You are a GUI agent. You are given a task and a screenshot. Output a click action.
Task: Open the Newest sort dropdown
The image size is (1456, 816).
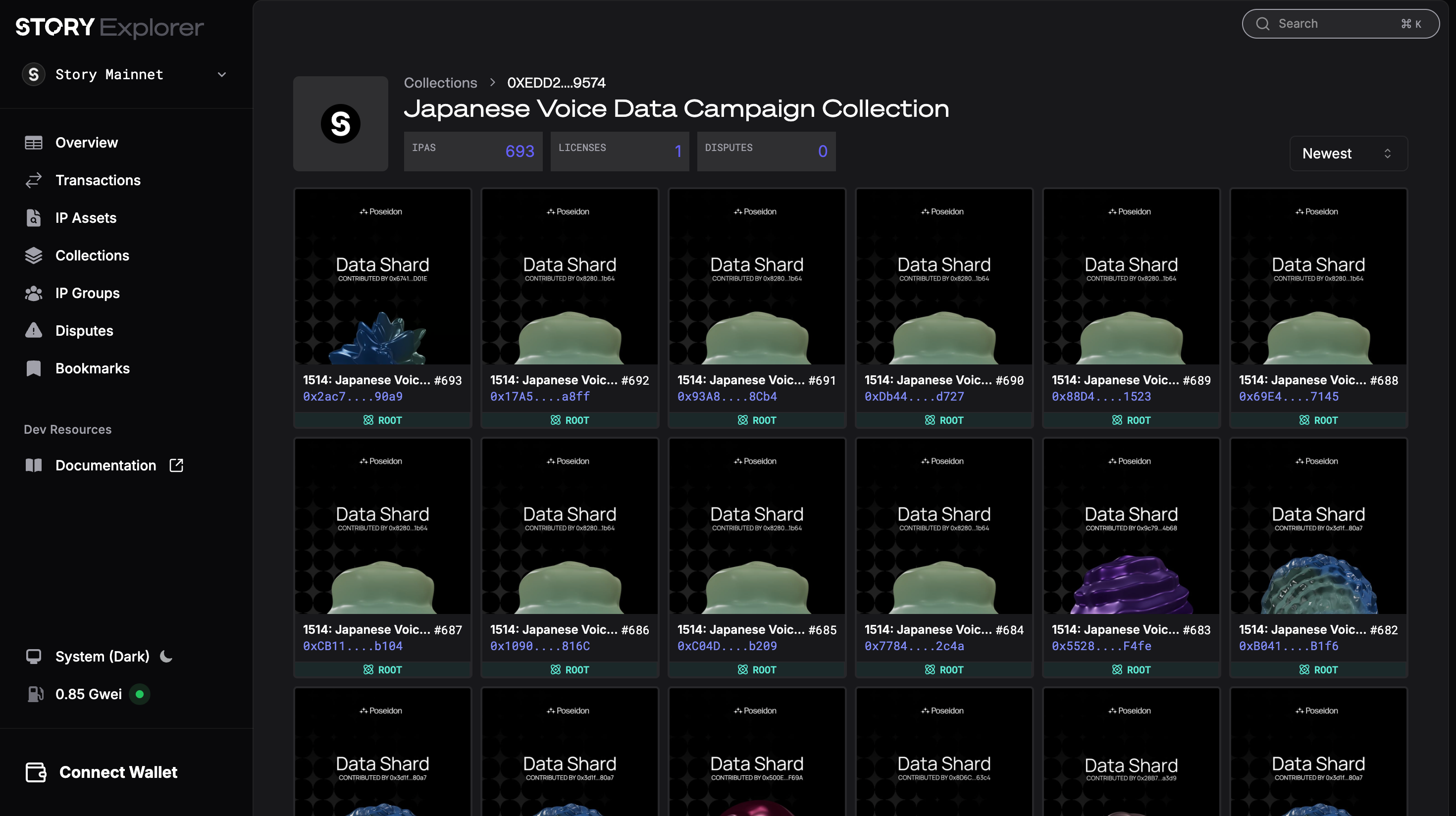tap(1348, 153)
